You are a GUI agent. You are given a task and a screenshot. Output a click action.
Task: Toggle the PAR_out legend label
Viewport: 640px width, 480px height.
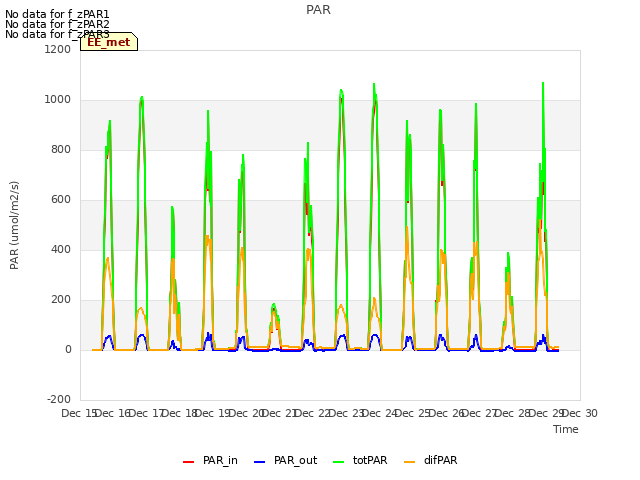click(296, 460)
